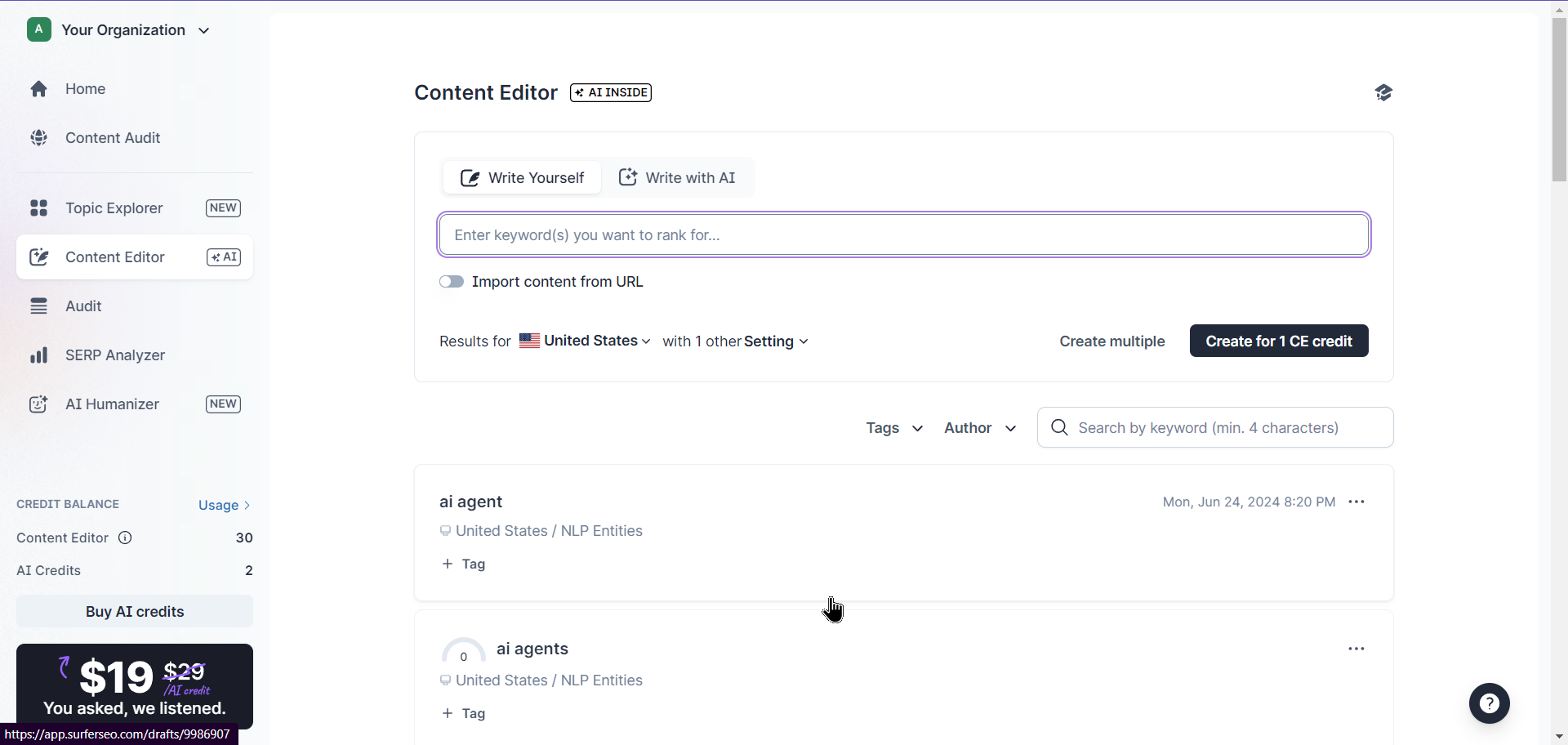
Task: Open Content Audit in the sidebar
Action: point(113,138)
